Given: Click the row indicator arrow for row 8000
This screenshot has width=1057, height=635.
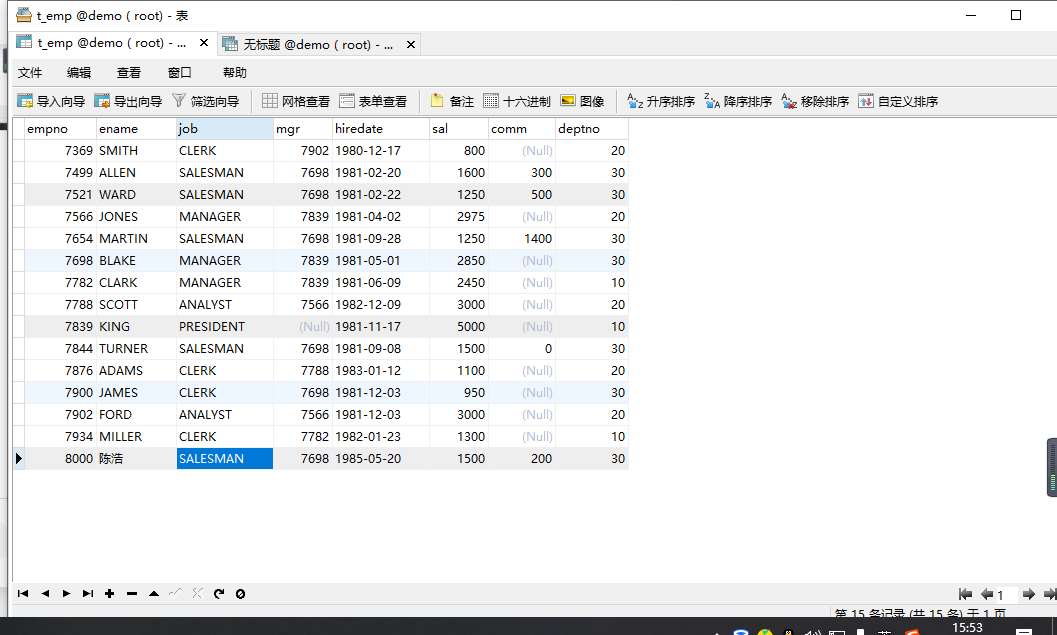Looking at the screenshot, I should click(x=19, y=458).
